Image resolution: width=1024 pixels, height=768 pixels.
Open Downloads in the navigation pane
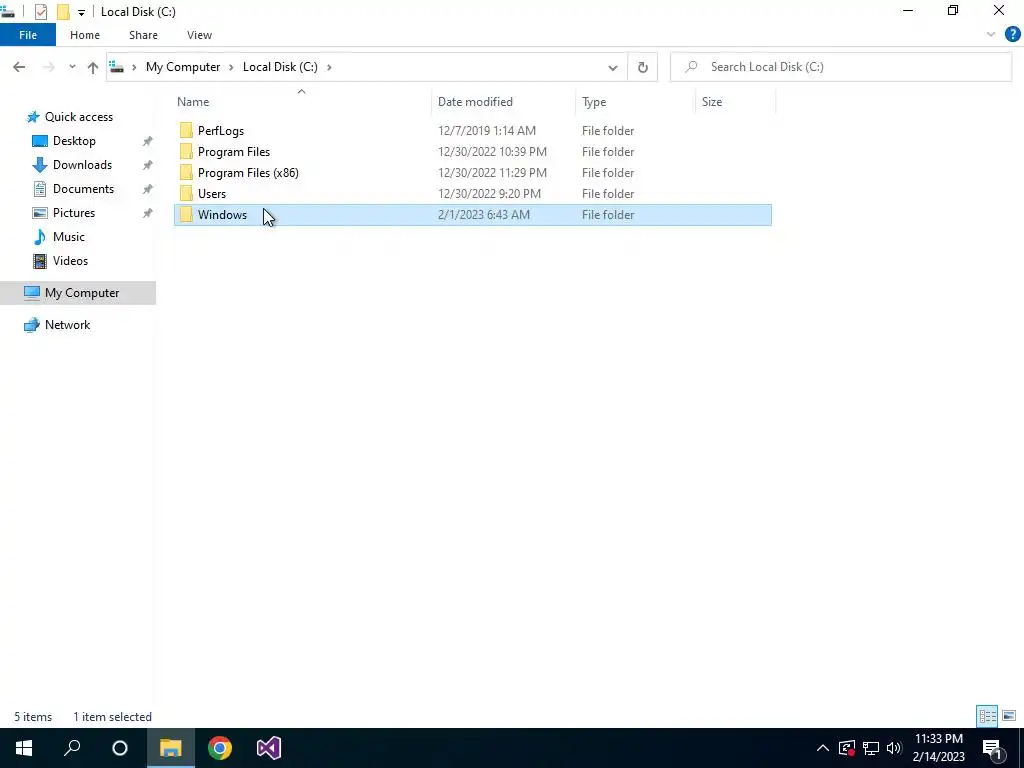82,165
